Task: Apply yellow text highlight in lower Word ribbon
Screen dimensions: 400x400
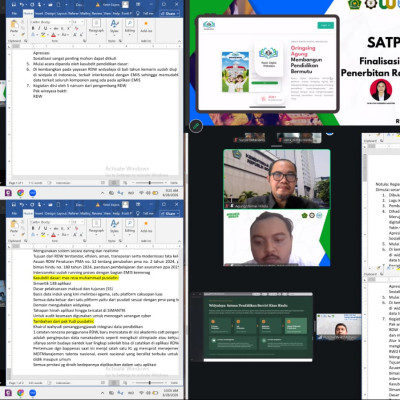Action: tap(43, 235)
